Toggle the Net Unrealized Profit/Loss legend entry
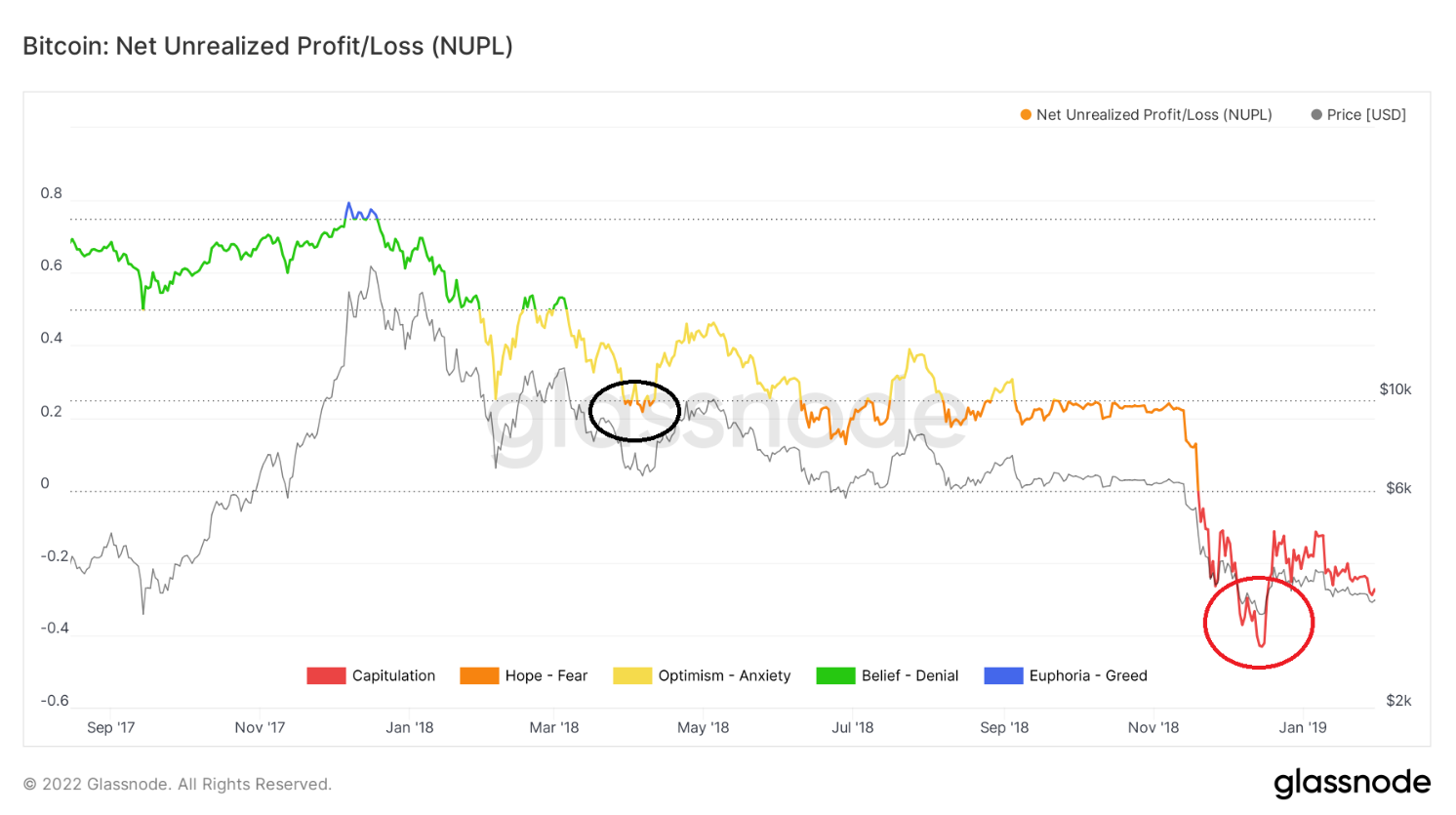 click(x=1146, y=115)
